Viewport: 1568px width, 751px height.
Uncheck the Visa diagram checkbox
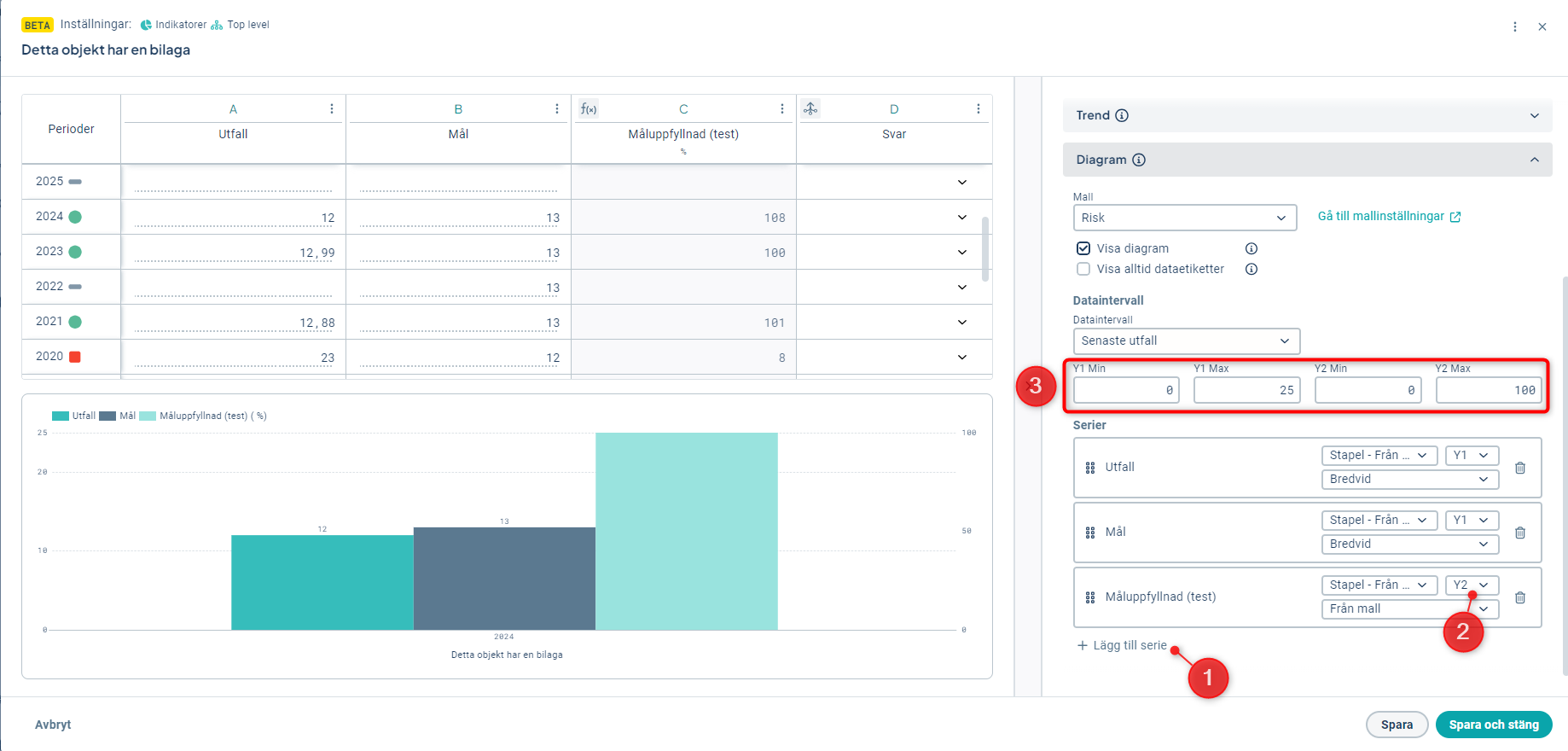pos(1083,248)
